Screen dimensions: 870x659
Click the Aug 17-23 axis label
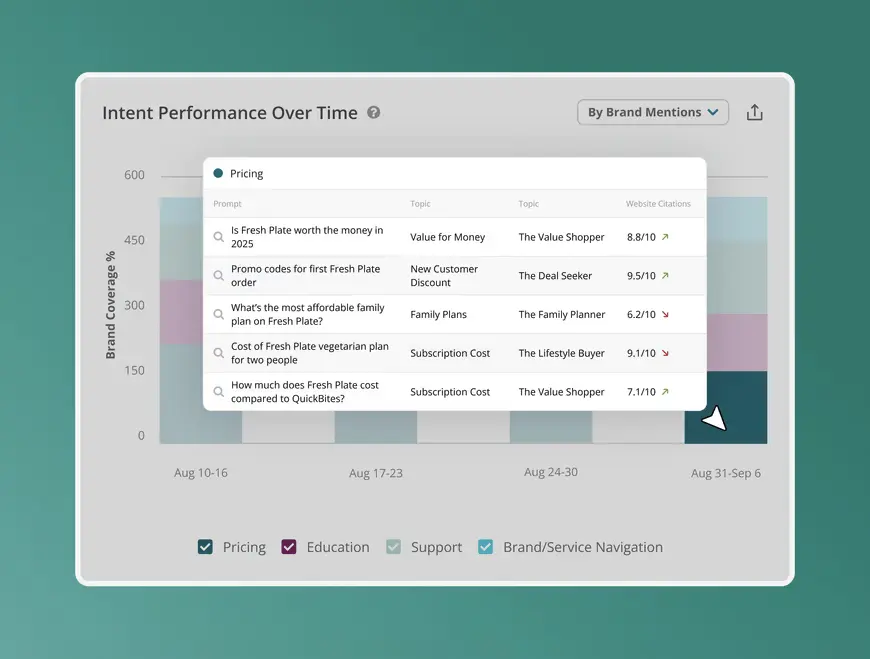pyautogui.click(x=375, y=472)
